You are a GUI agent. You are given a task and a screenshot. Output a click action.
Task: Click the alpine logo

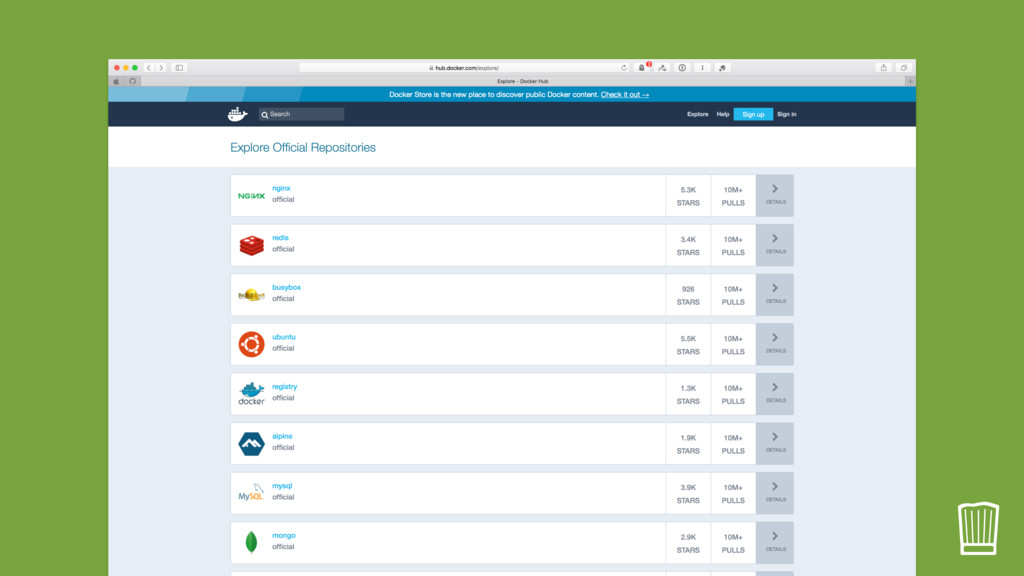pyautogui.click(x=251, y=444)
